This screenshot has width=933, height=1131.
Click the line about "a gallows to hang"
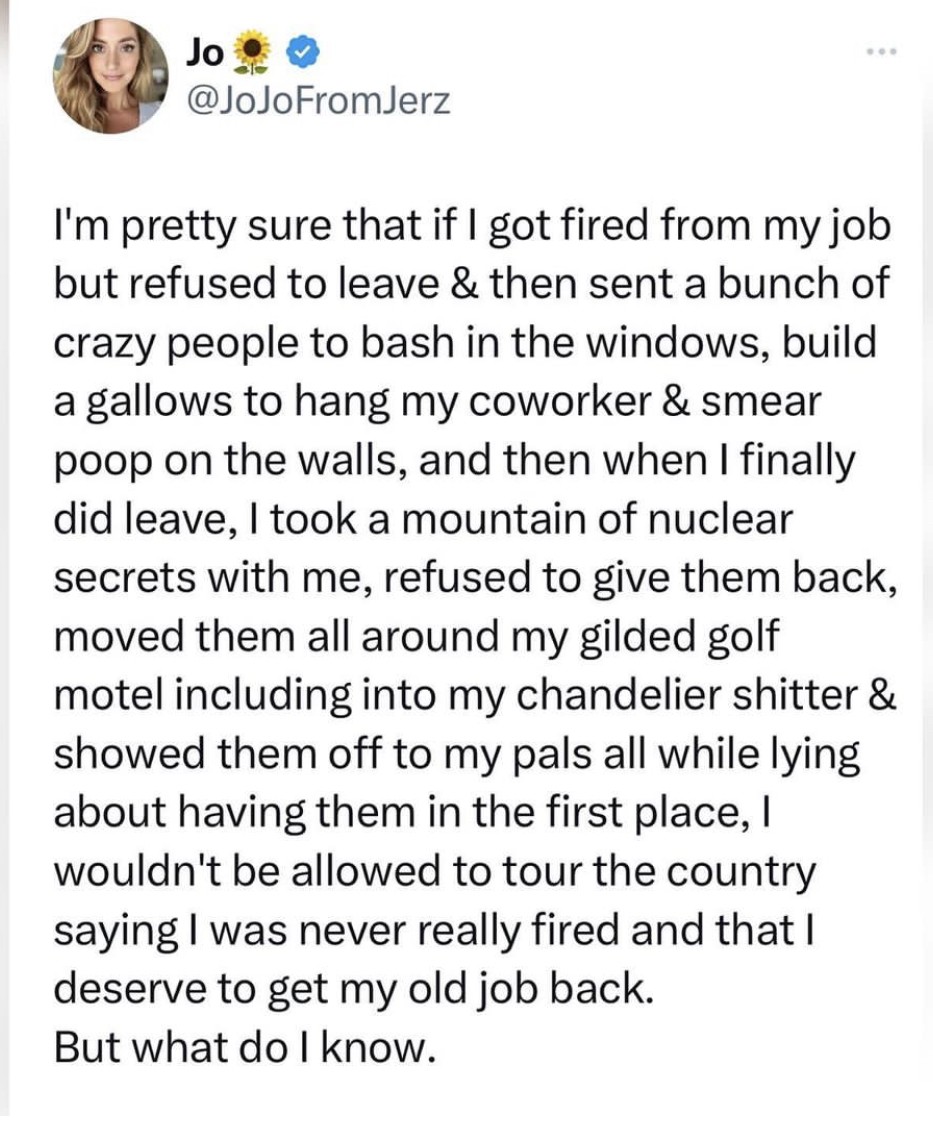pyautogui.click(x=438, y=402)
